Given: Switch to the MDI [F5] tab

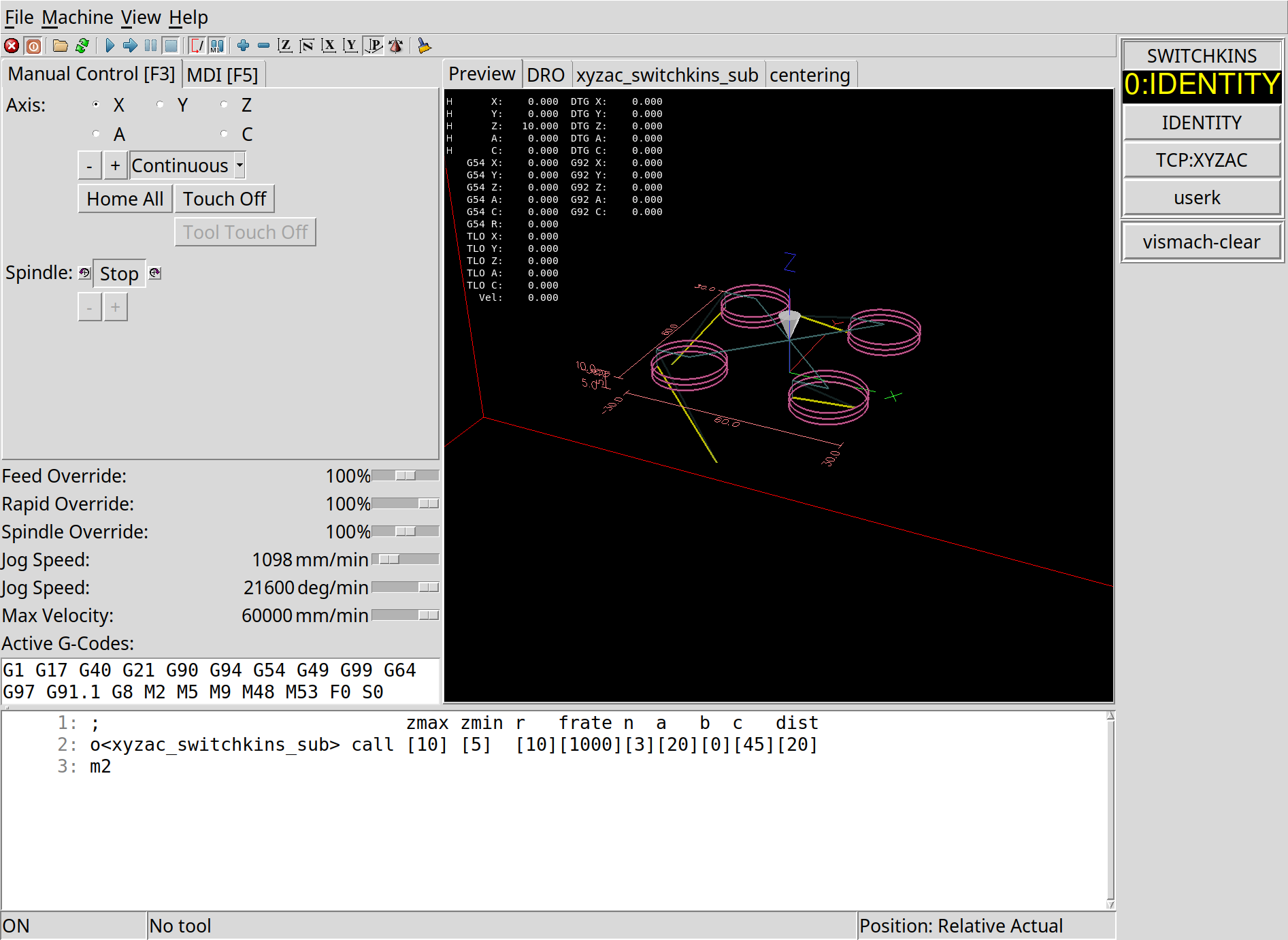Looking at the screenshot, I should [x=222, y=74].
